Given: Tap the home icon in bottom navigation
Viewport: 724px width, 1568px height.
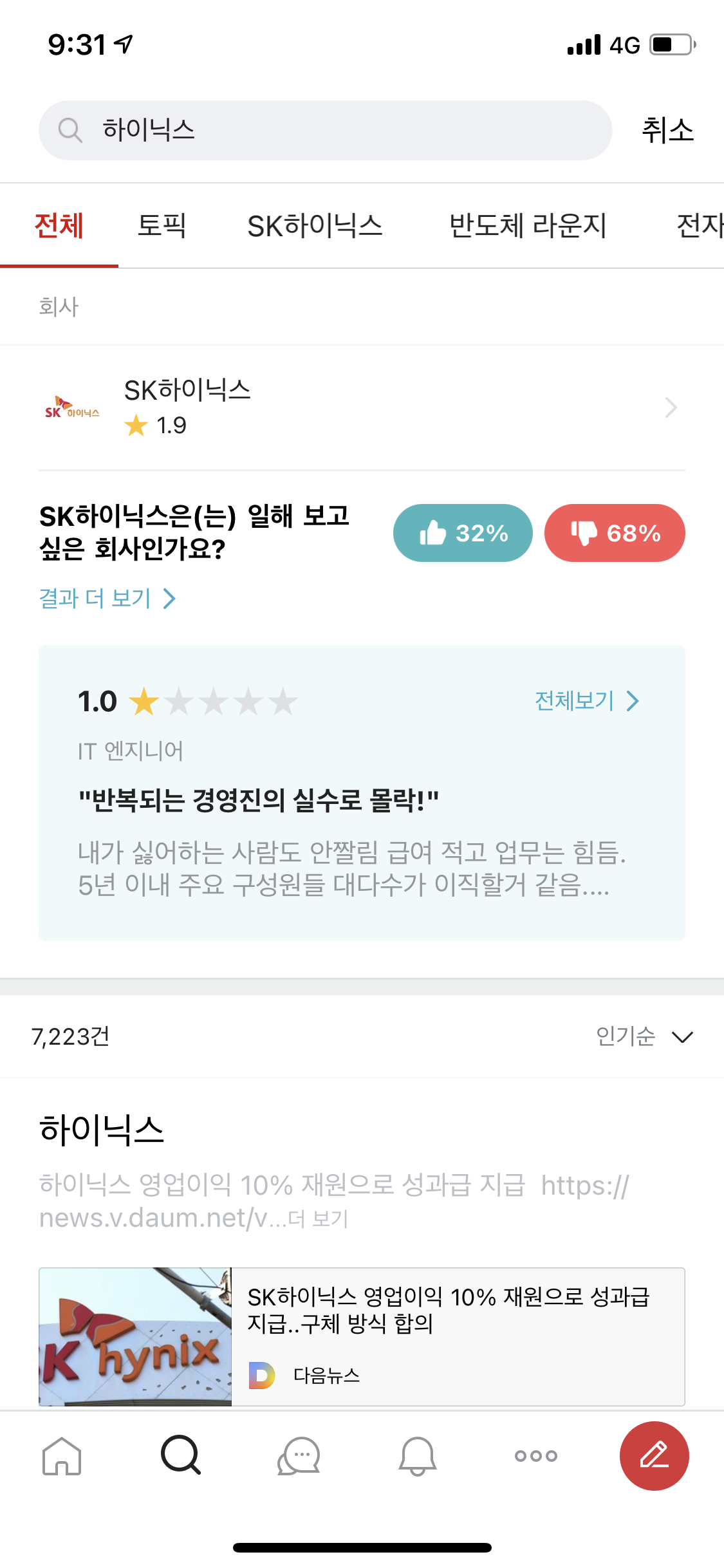Looking at the screenshot, I should [62, 1455].
